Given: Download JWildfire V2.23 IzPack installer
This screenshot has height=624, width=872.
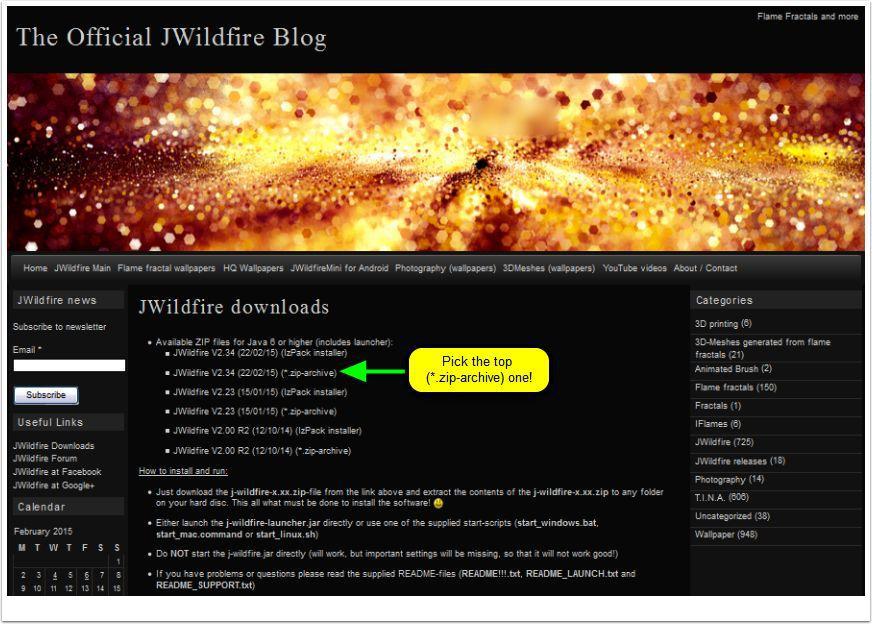Looking at the screenshot, I should point(260,392).
